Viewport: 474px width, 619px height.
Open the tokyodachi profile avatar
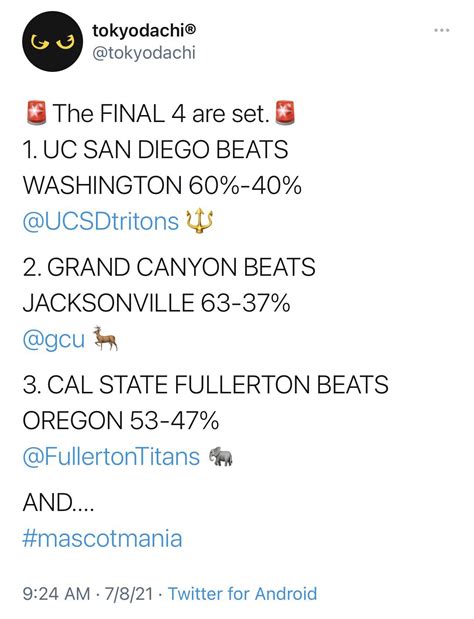(x=52, y=41)
